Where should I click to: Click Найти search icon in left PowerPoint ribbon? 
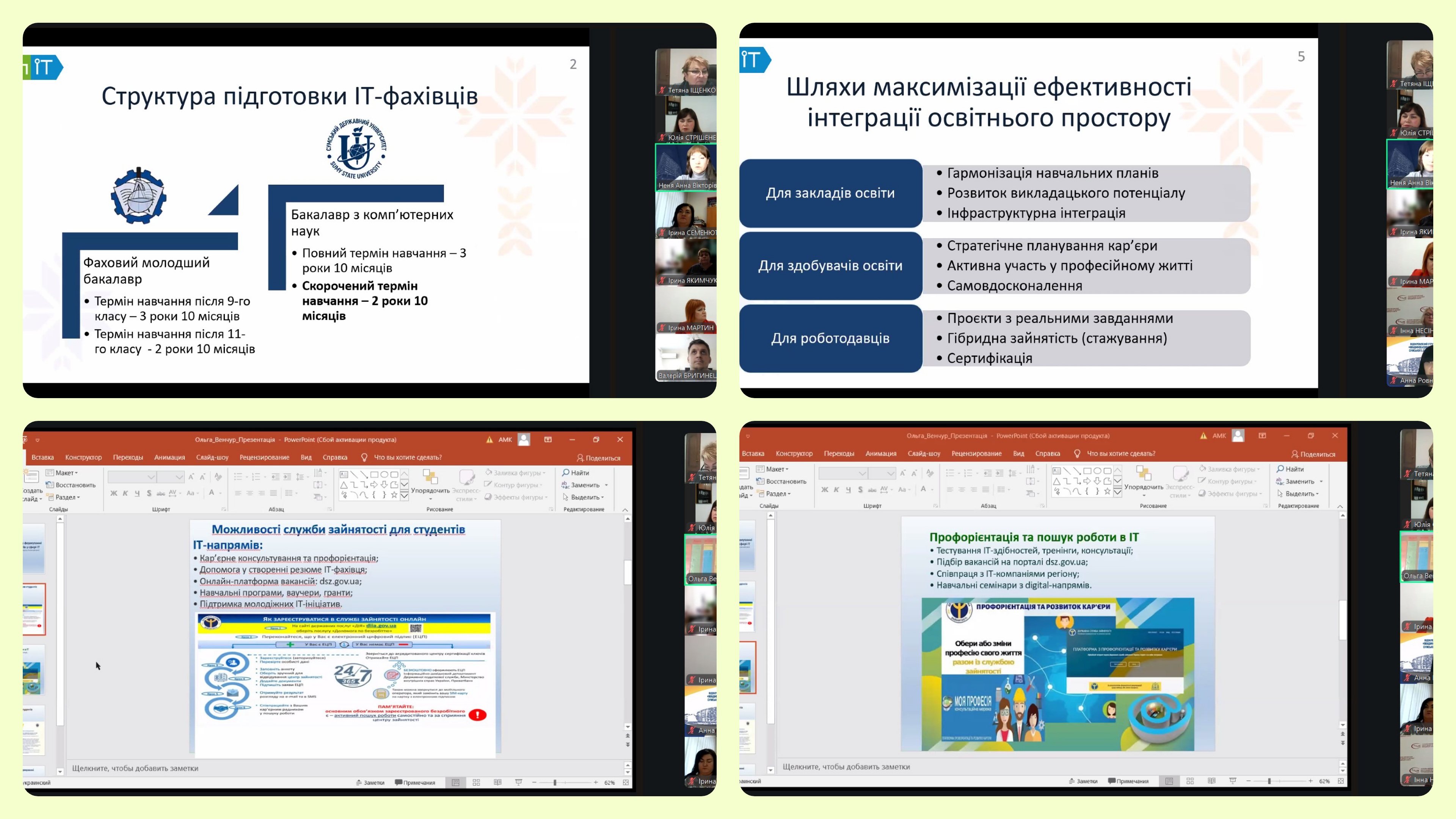566,472
